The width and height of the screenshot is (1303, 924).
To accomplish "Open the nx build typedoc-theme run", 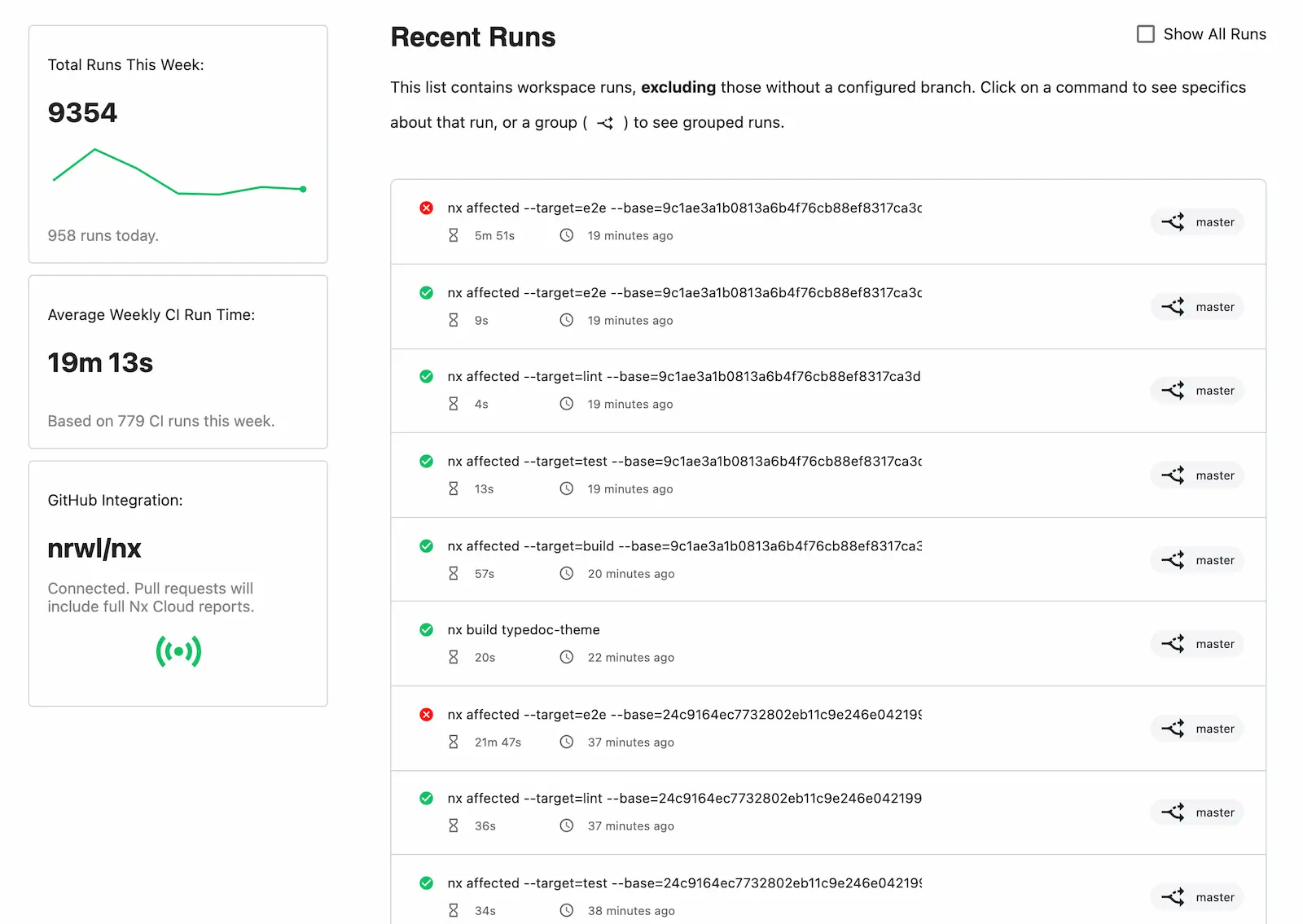I will coord(523,630).
